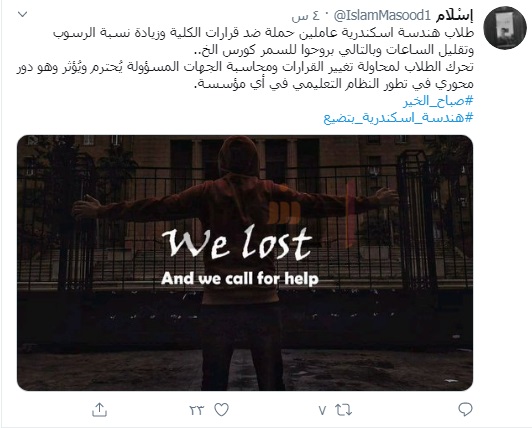The width and height of the screenshot is (532, 428).
Task: Click the retweet count ٧
Action: 322,410
